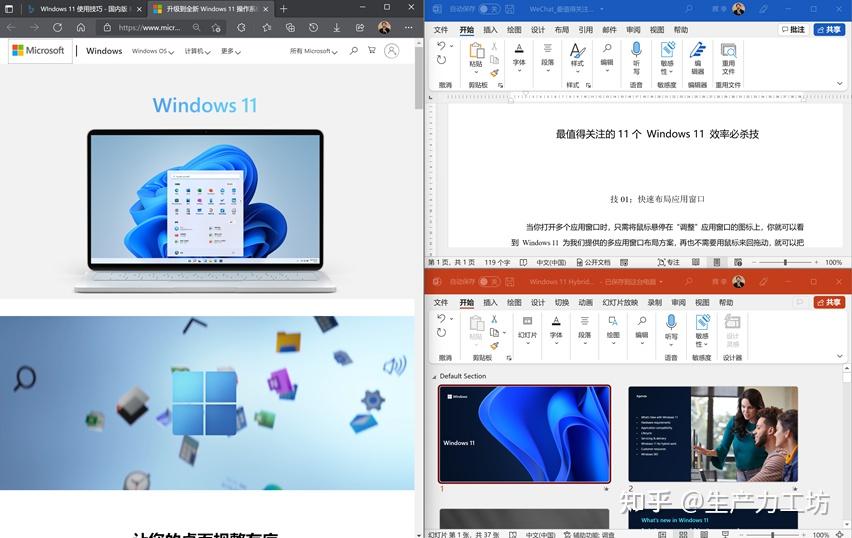
Task: Toggle Focus mode (专注) in Word status bar
Action: (x=669, y=262)
